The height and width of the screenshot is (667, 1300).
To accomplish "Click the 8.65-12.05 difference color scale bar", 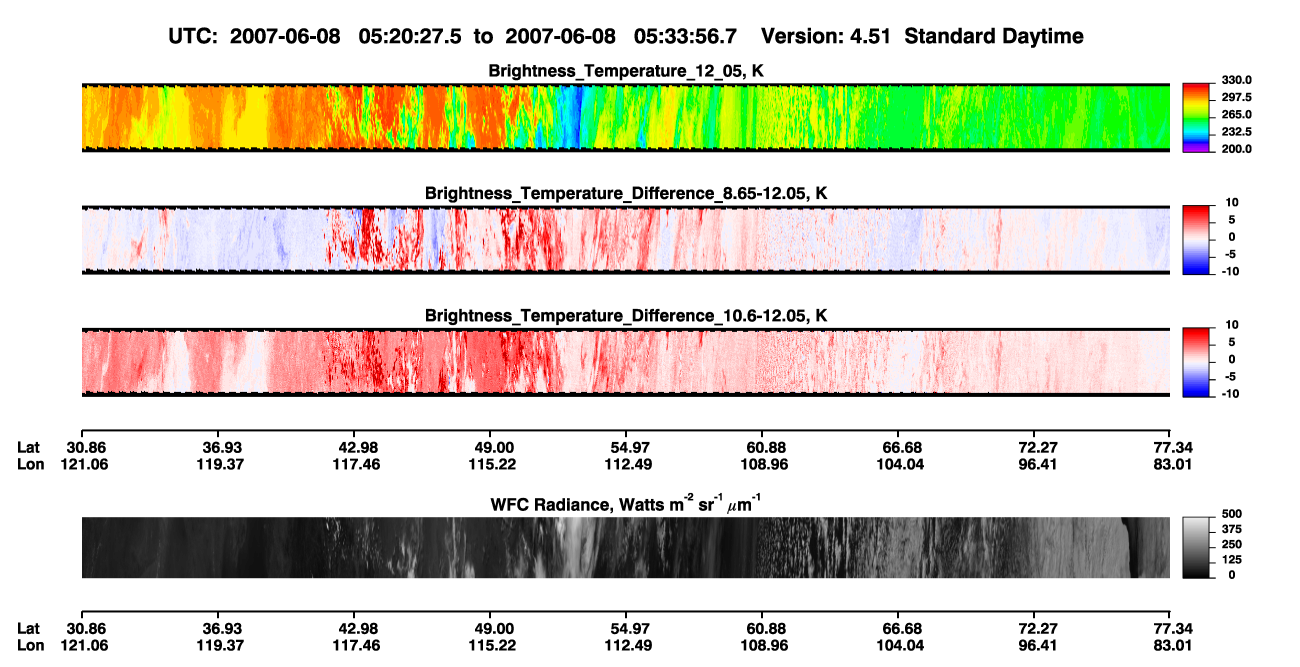I will (1196, 238).
